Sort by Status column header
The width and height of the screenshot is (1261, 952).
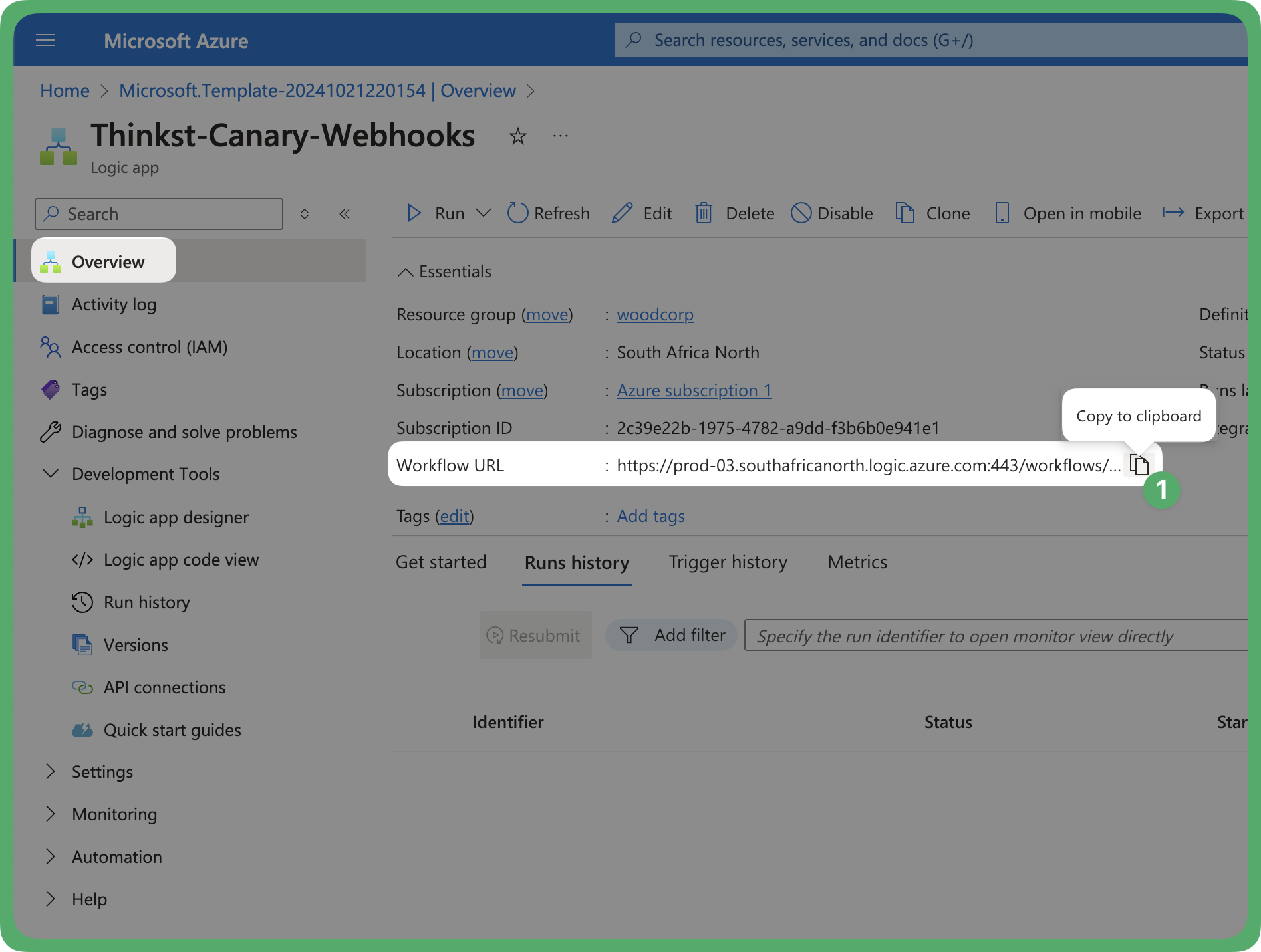pos(948,722)
